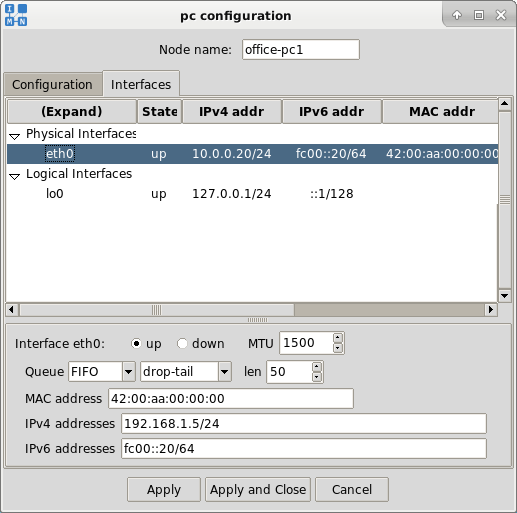This screenshot has width=517, height=513.
Task: Click the pane splitter handle
Action: 257,320
